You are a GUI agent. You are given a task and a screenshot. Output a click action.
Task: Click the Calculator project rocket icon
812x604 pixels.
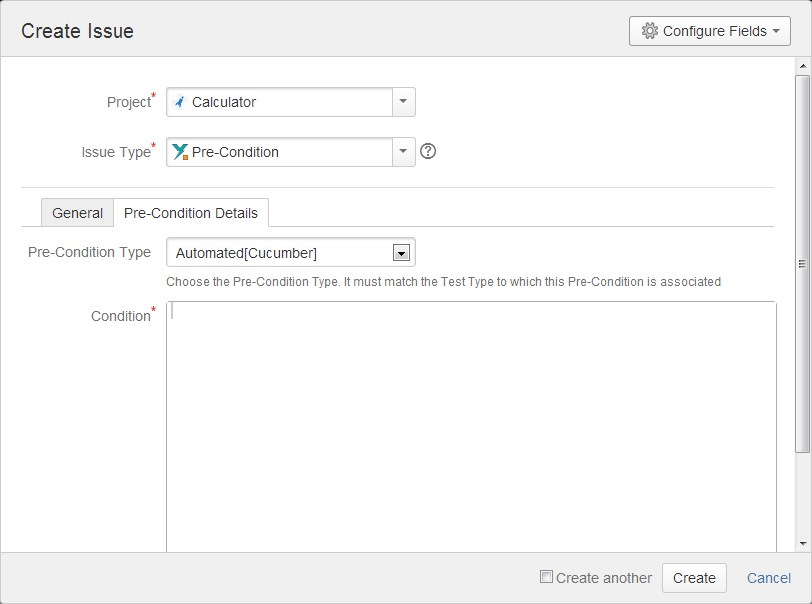coord(179,102)
